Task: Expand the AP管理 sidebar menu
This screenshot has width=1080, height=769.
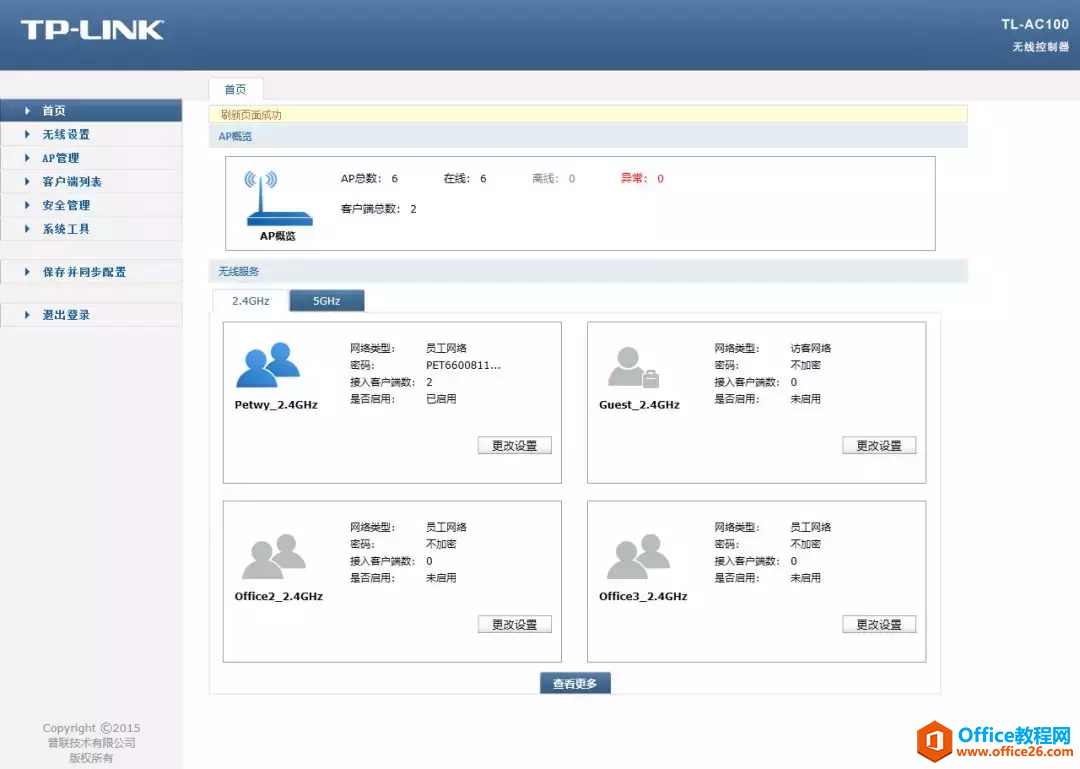Action: coord(60,158)
